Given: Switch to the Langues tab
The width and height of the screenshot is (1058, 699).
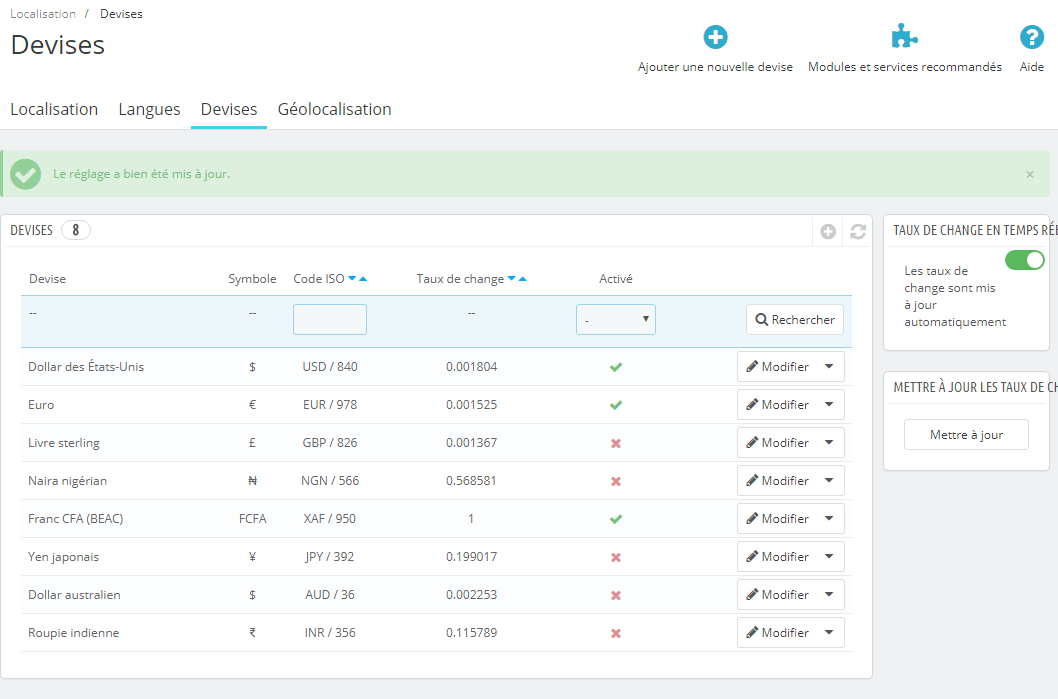Looking at the screenshot, I should click(149, 109).
